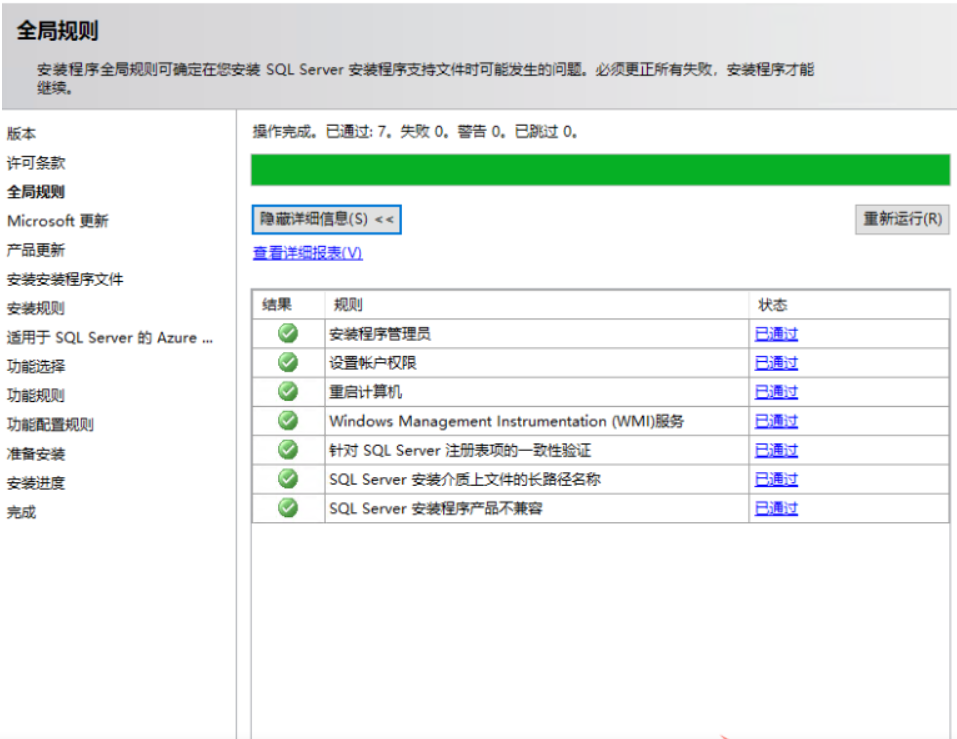Click the check icon for 安装程序产品不兼容 row
This screenshot has width=957, height=739.
(x=288, y=508)
